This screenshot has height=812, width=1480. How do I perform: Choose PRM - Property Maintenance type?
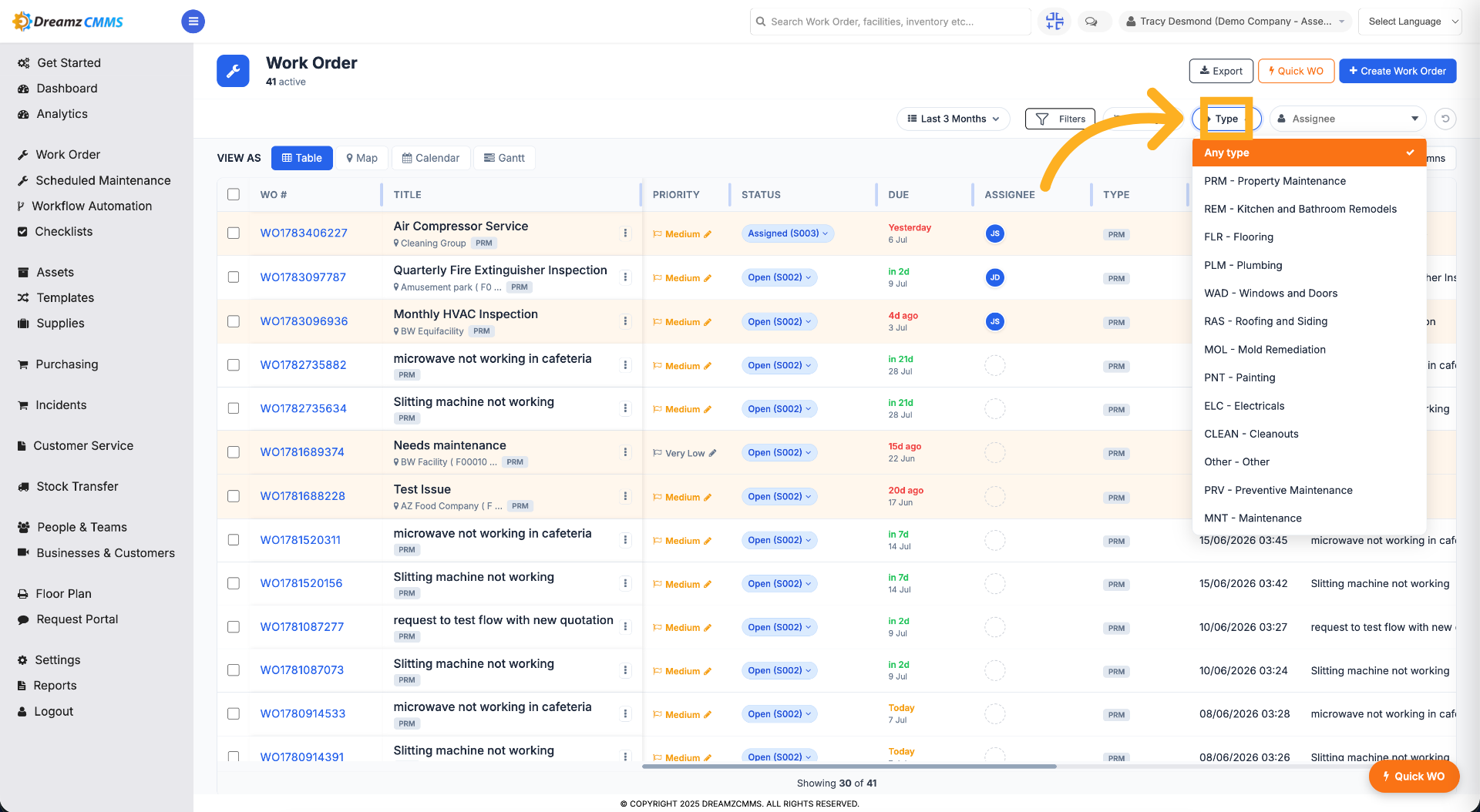pos(1309,181)
